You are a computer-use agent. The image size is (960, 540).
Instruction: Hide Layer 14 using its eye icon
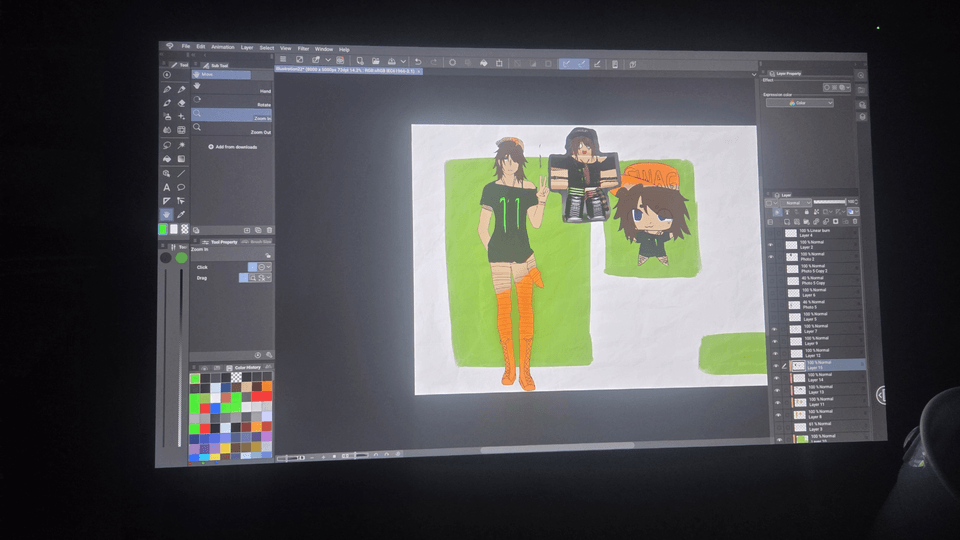click(775, 378)
